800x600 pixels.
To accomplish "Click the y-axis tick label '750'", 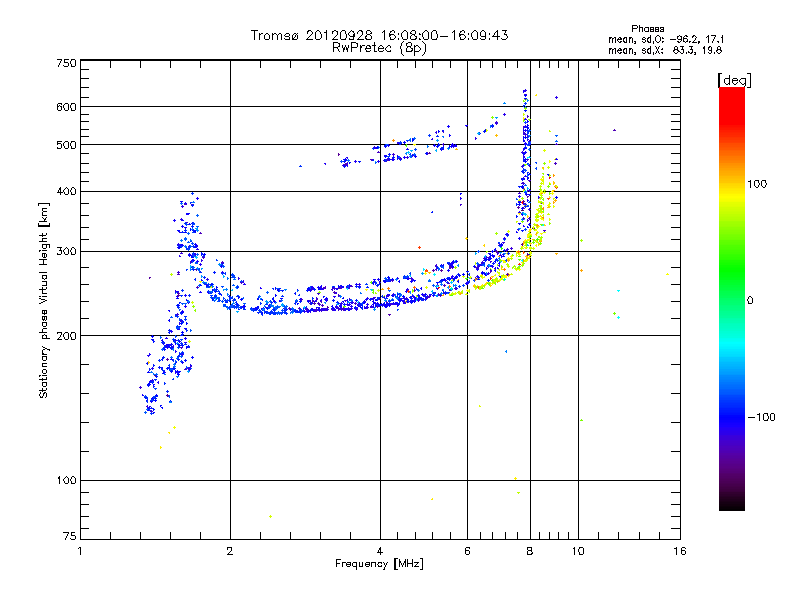I will [x=66, y=63].
